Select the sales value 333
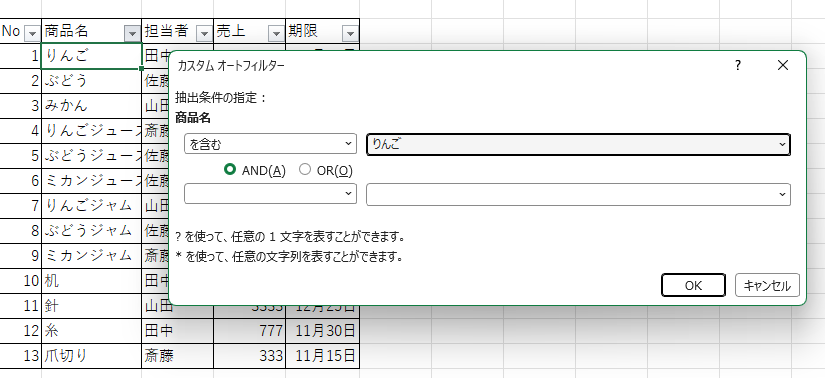Image resolution: width=825 pixels, height=378 pixels. [249, 356]
